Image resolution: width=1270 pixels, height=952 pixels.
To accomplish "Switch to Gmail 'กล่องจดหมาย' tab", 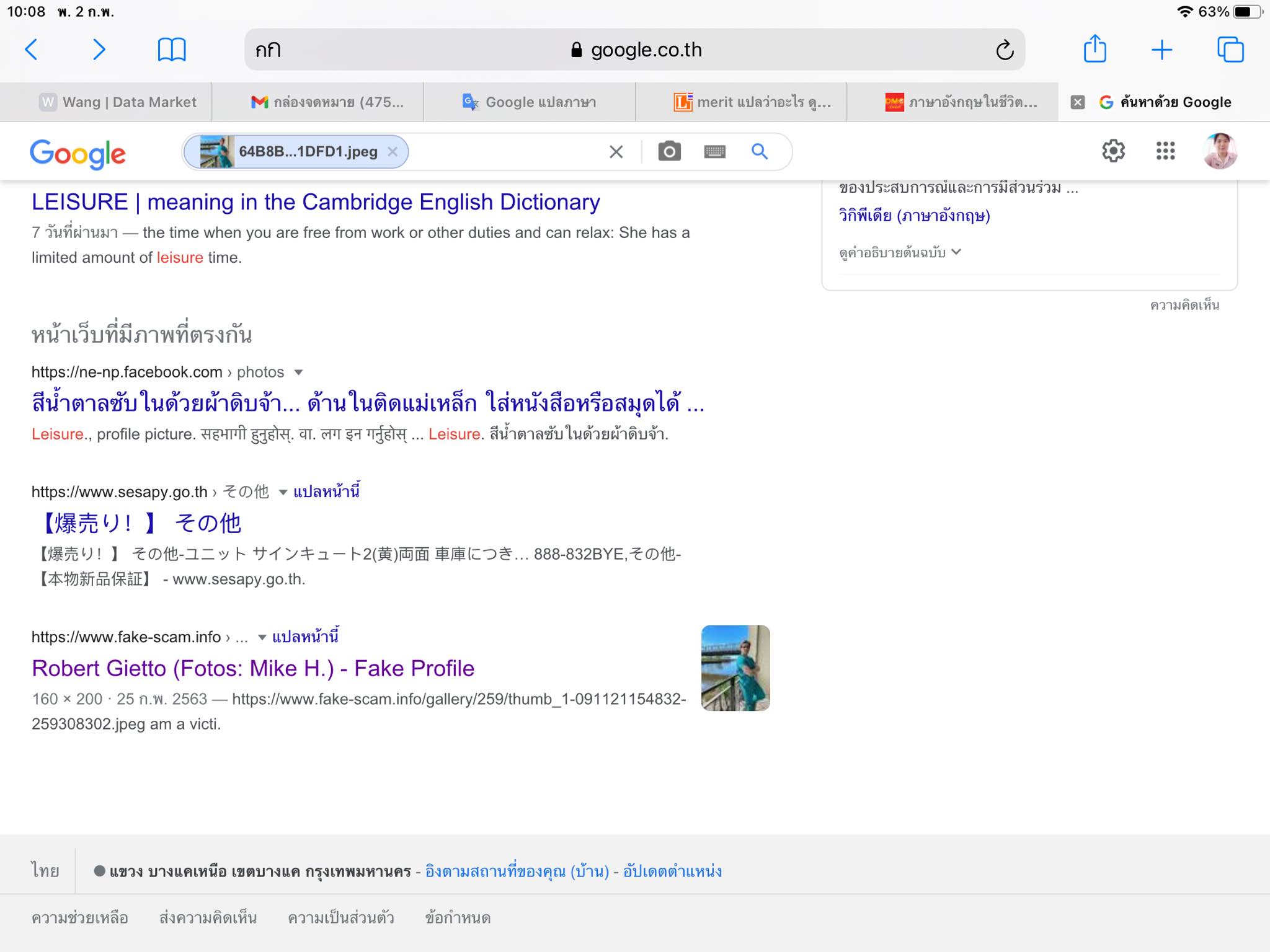I will 318,102.
